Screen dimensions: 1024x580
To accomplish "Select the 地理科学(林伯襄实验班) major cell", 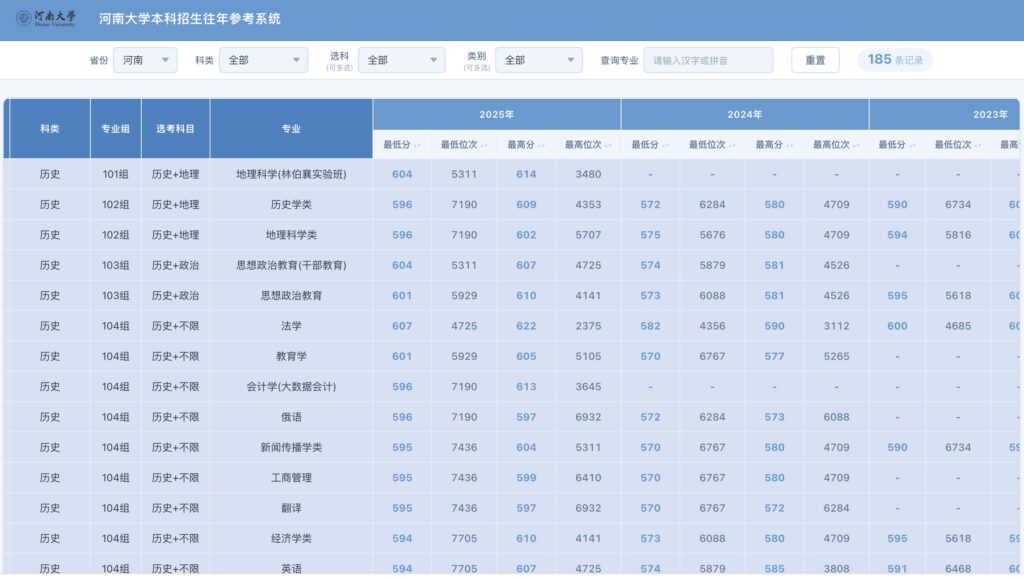I will point(291,174).
